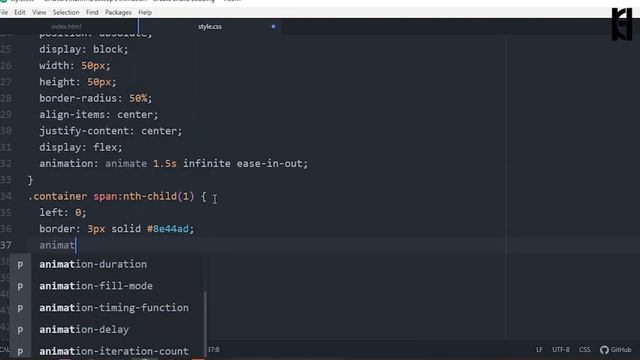Click the 37:8 cursor position indicator
Image resolution: width=640 pixels, height=360 pixels.
pos(213,350)
